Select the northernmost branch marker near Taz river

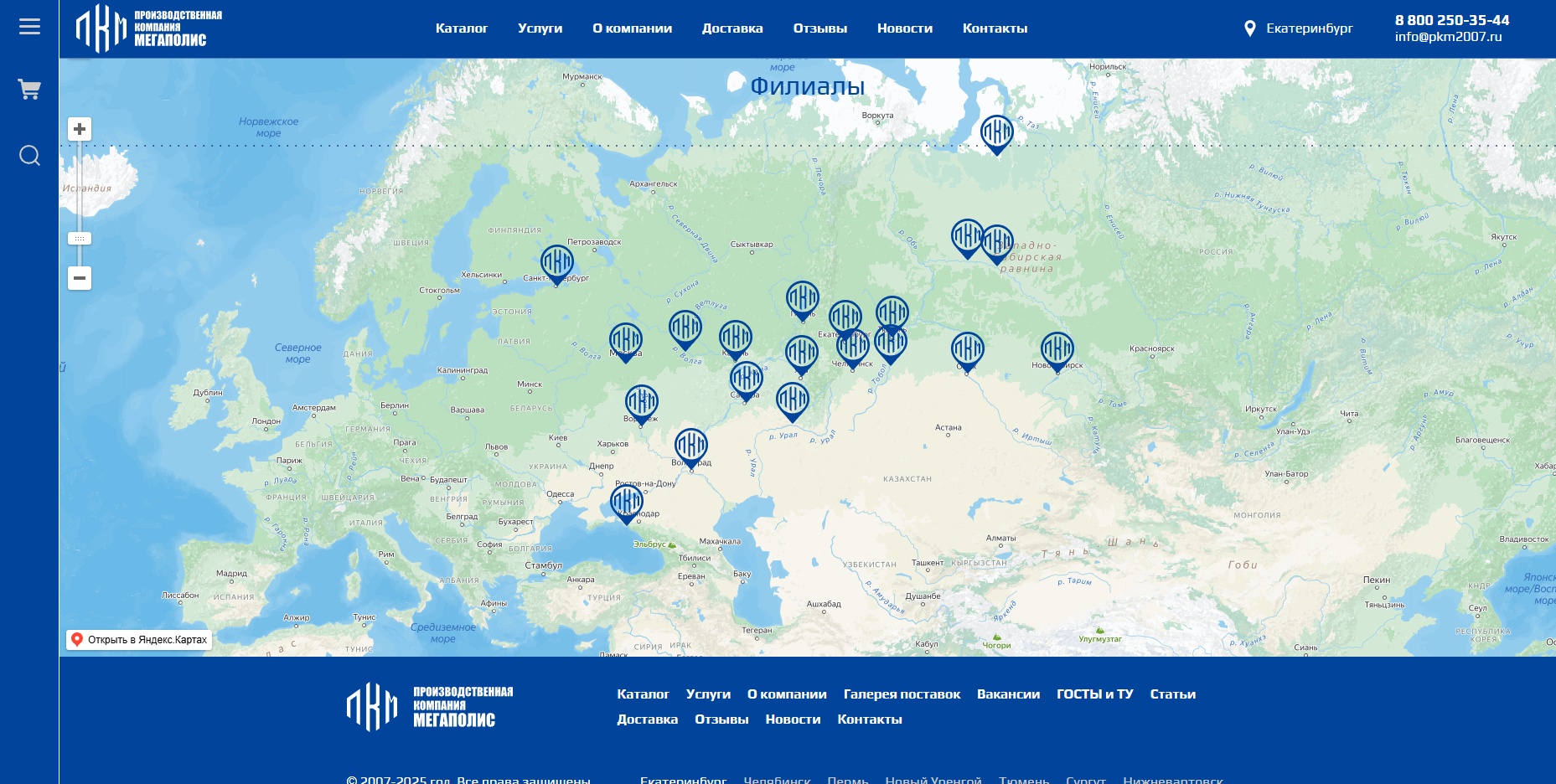[x=997, y=135]
